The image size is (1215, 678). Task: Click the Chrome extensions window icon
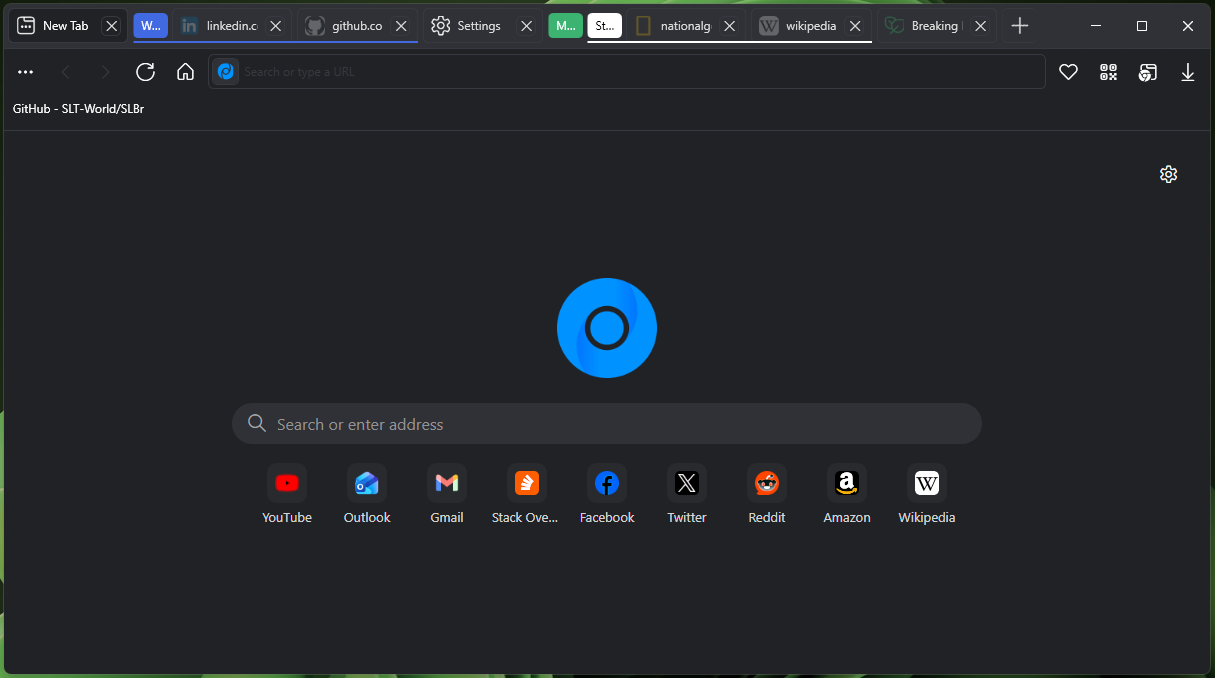pyautogui.click(x=1148, y=72)
